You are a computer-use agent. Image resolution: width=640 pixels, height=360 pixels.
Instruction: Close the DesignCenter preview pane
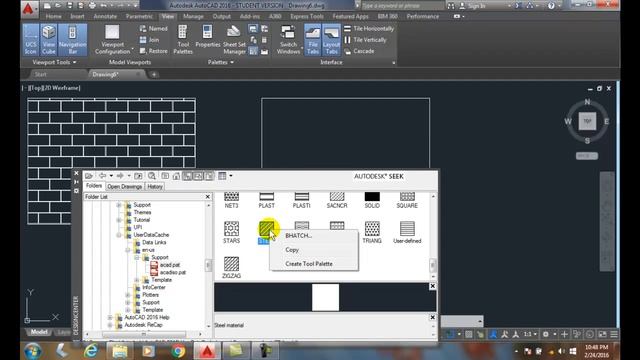coord(432,287)
